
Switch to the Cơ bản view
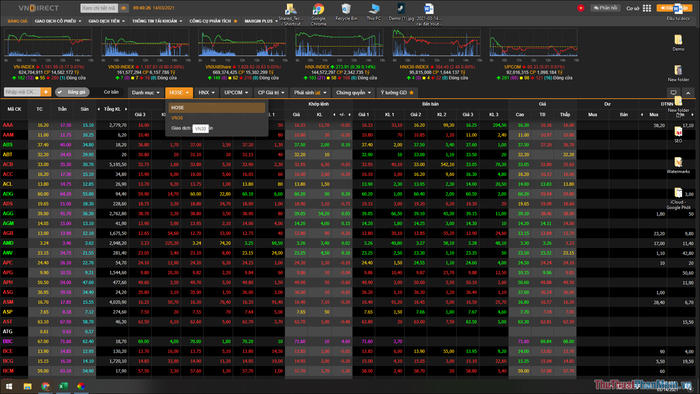click(111, 92)
